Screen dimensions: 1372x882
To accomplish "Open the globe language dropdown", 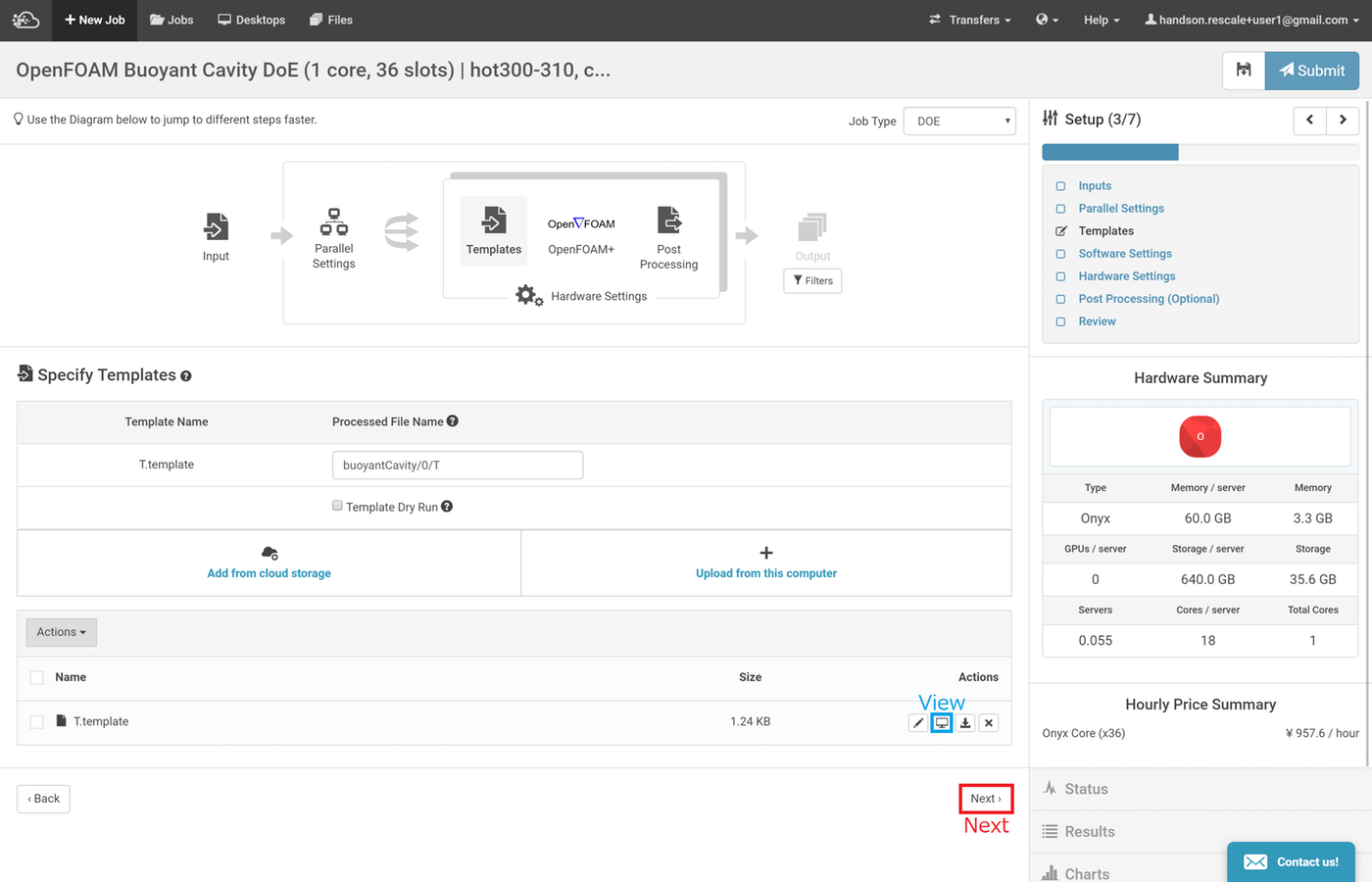I will tap(1048, 20).
